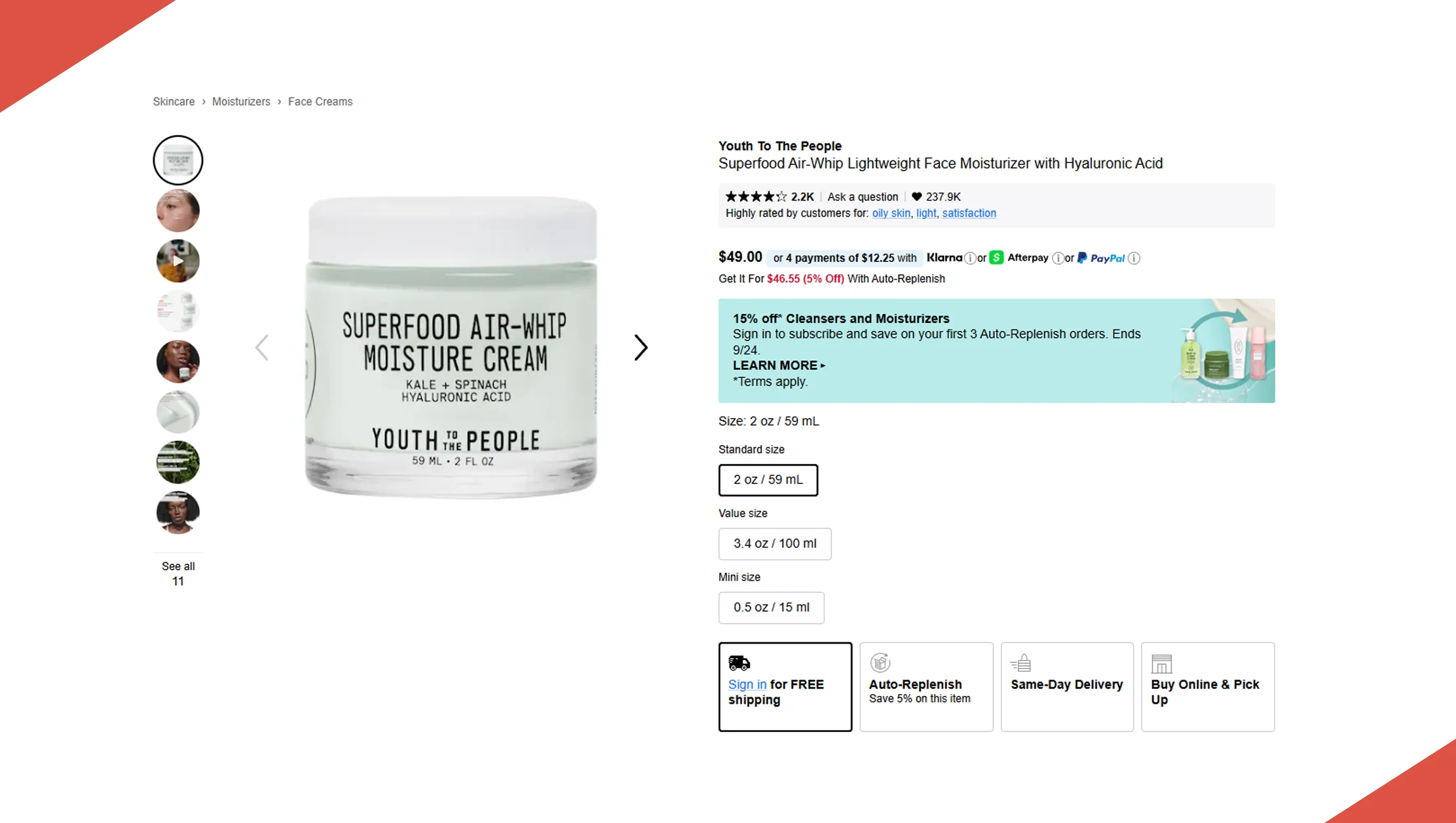Viewport: 1456px width, 823px height.
Task: Select the 3.4 oz / 100 ml value size
Action: click(775, 543)
